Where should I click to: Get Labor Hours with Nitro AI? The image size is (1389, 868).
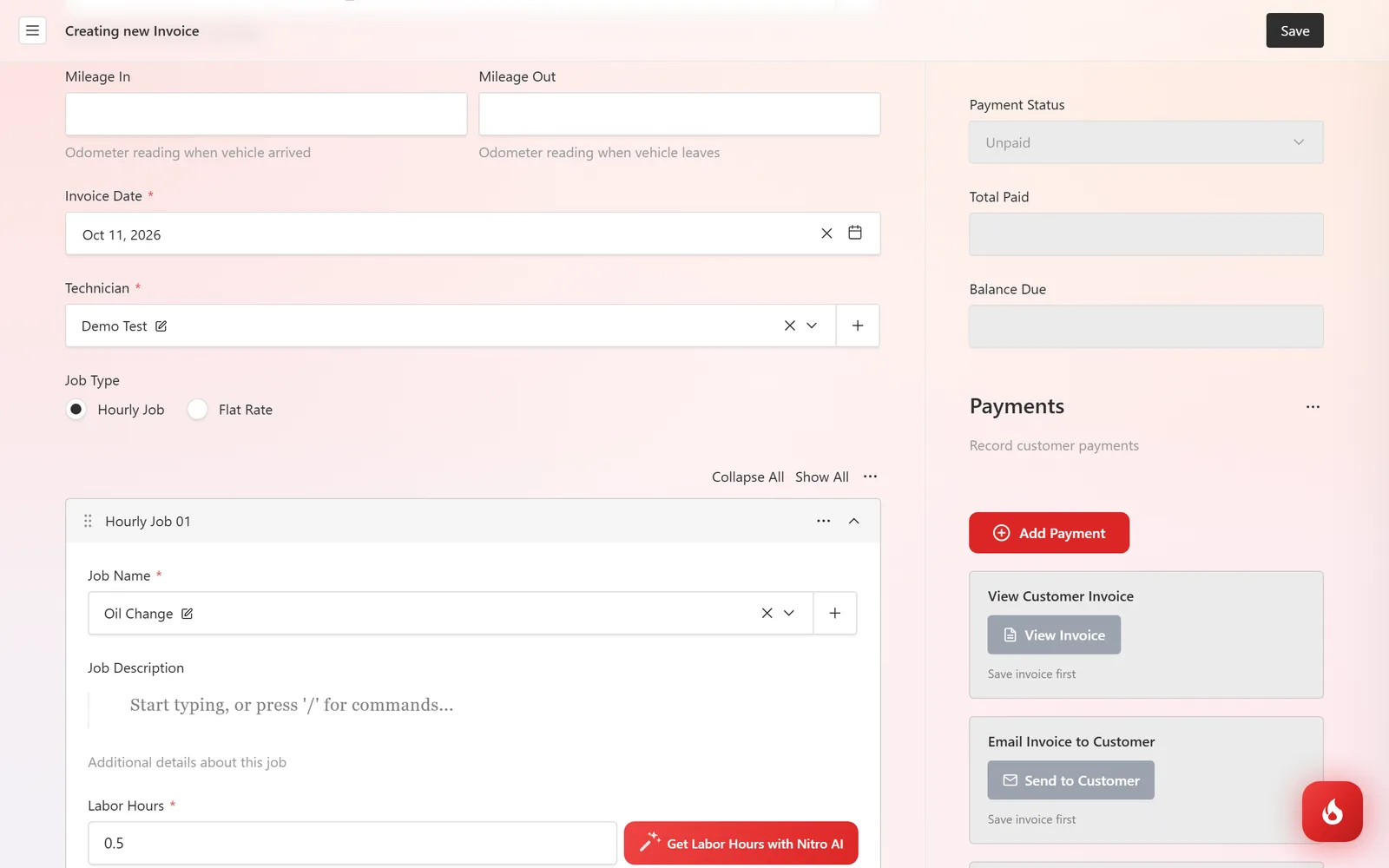(x=741, y=844)
